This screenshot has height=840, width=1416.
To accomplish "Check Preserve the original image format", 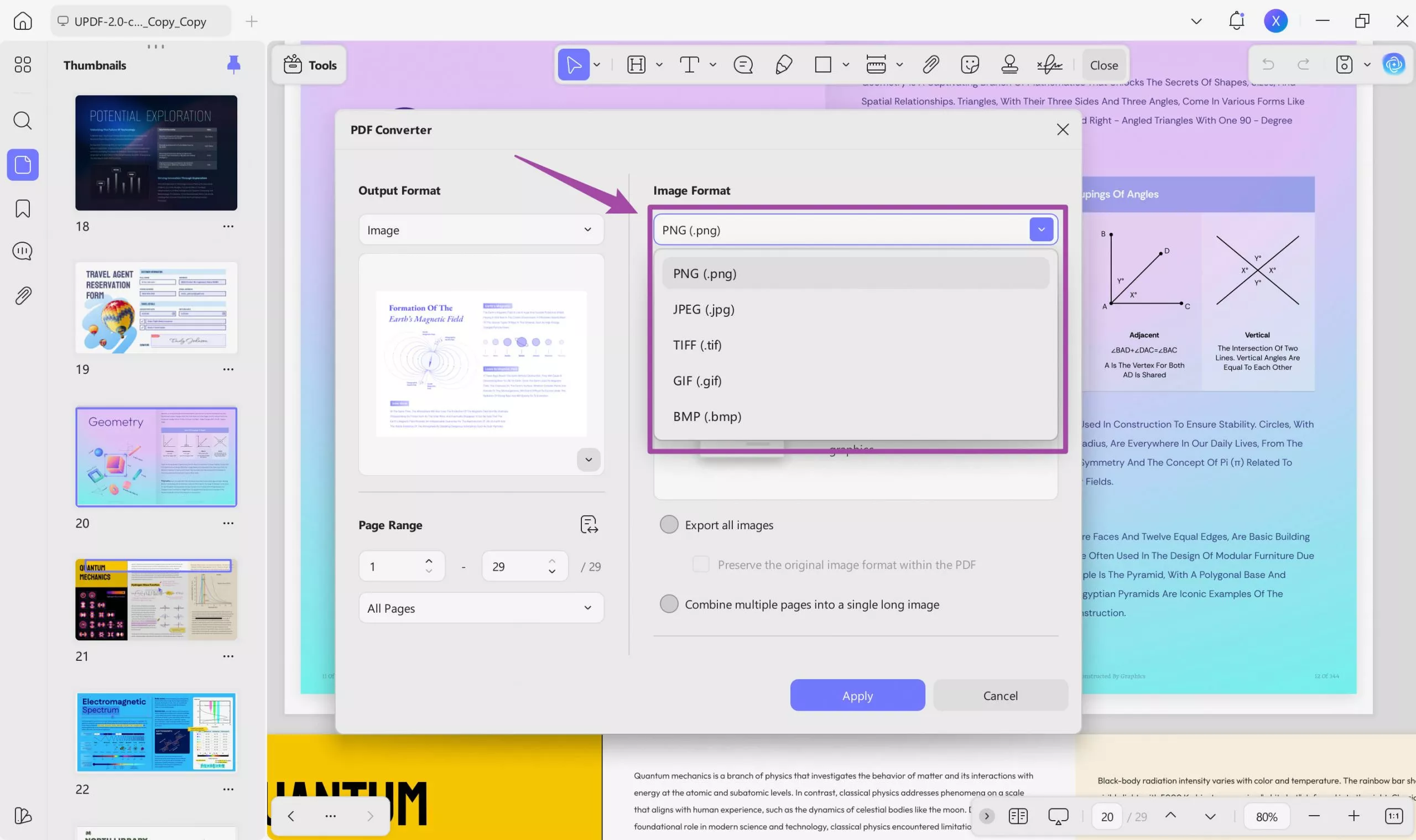I will pyautogui.click(x=701, y=565).
